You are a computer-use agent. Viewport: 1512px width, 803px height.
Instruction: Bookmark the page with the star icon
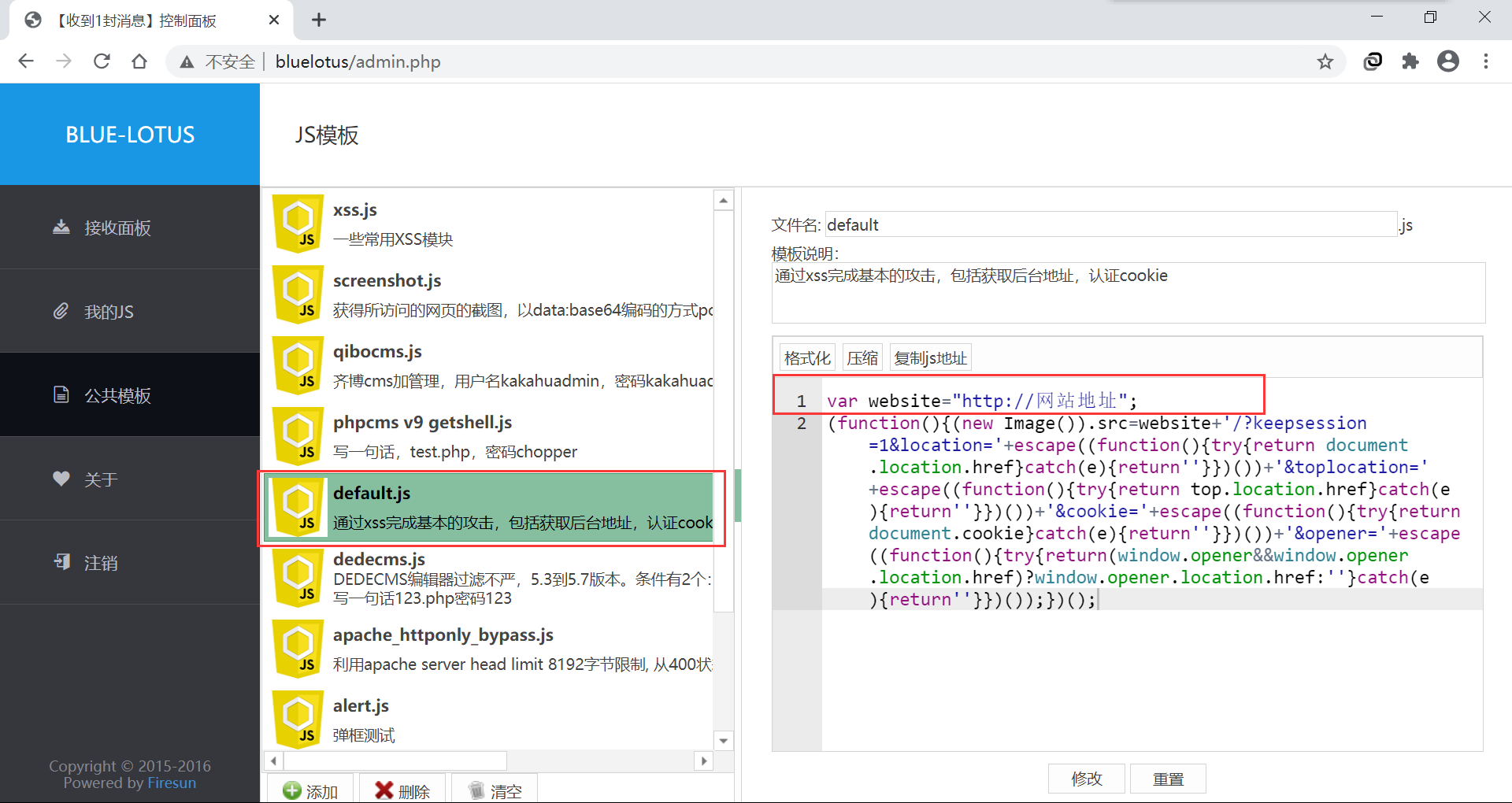point(1325,61)
